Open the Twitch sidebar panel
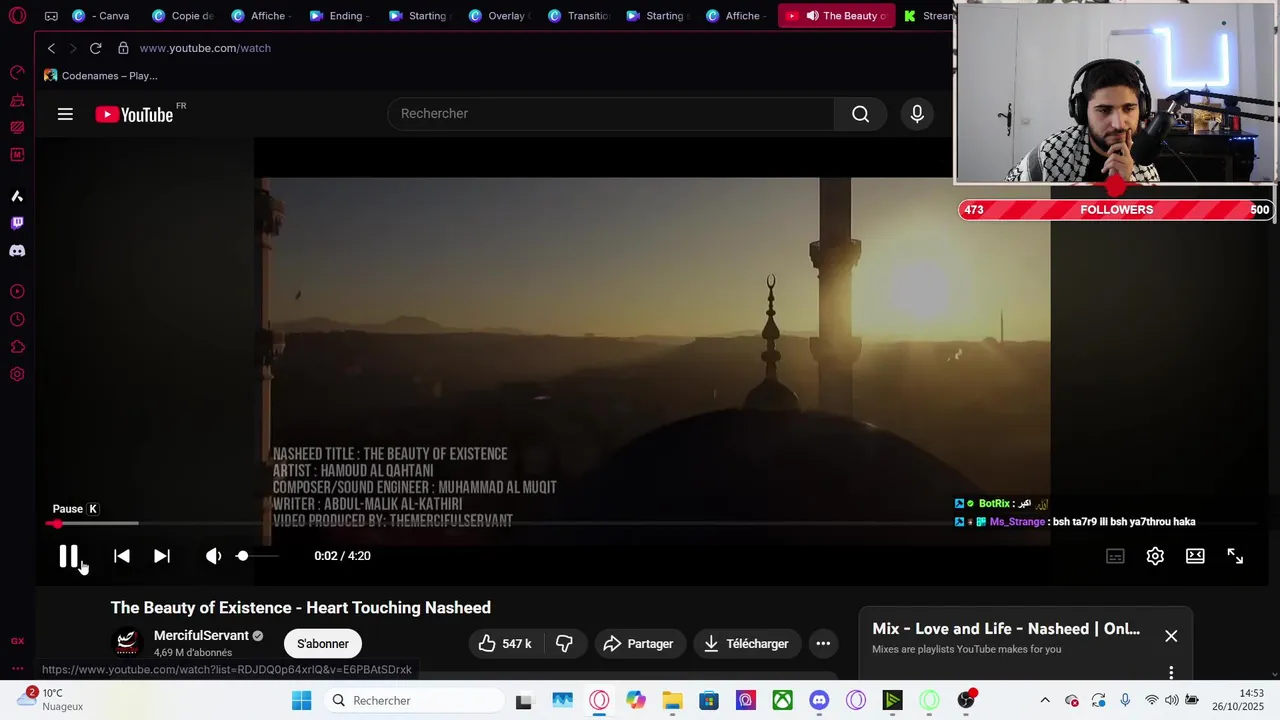This screenshot has height=720, width=1280. point(17,223)
